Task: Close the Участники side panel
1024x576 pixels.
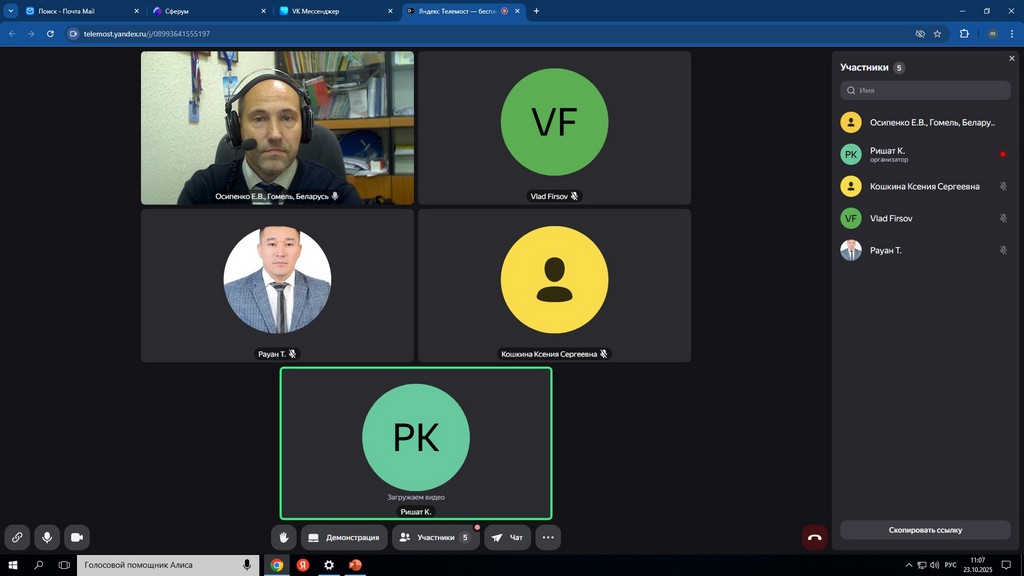Action: click(x=1011, y=59)
